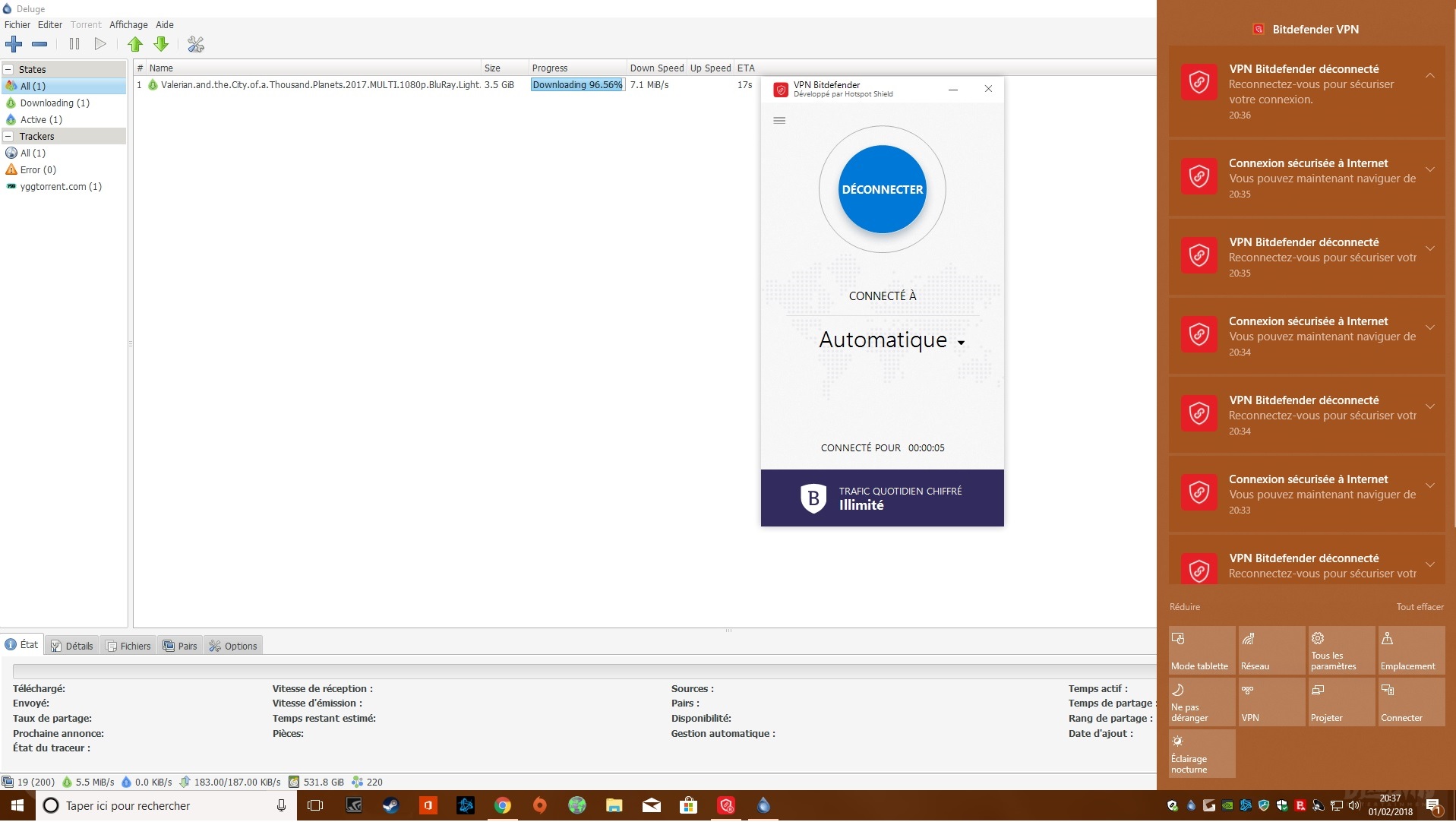The width and height of the screenshot is (1456, 822).
Task: Switch to the Options tab
Action: pyautogui.click(x=234, y=646)
